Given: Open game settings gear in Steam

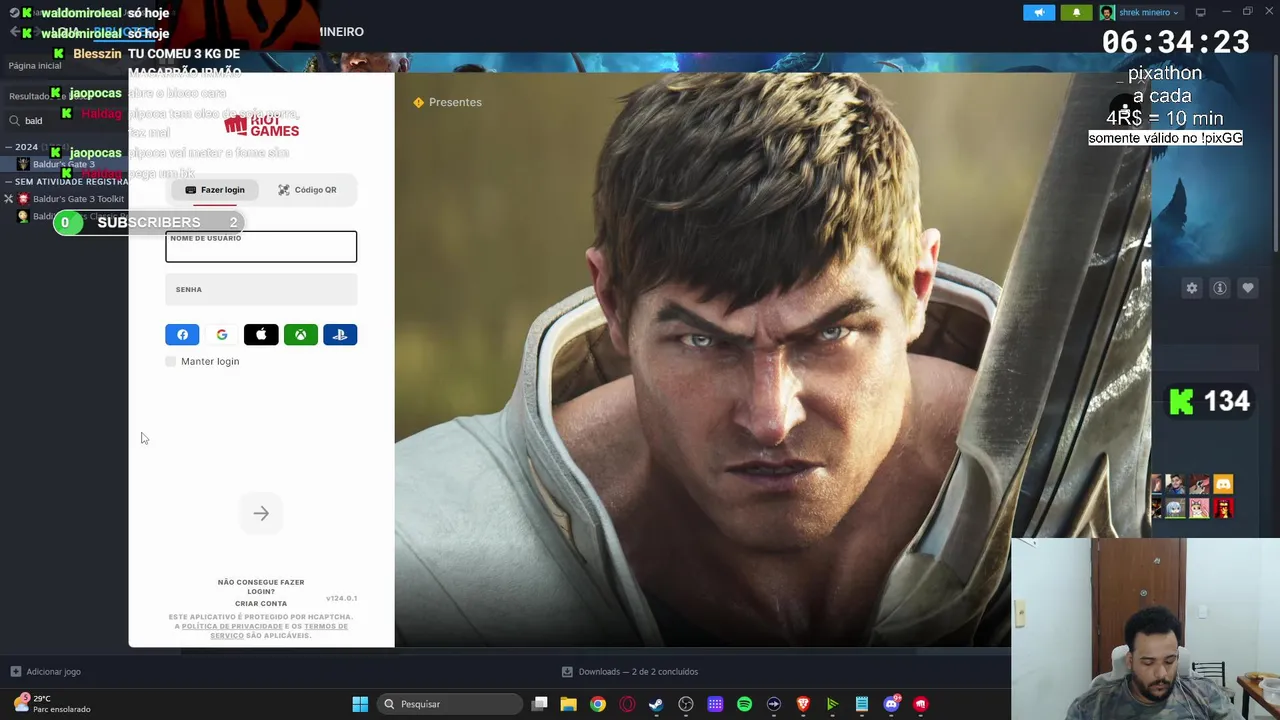Looking at the screenshot, I should (1192, 288).
